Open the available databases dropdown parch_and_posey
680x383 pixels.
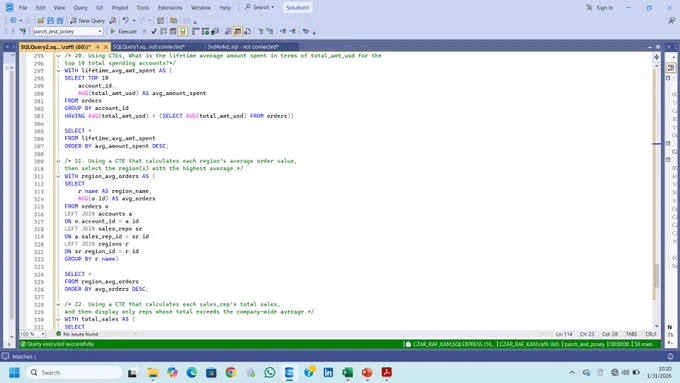coord(68,31)
